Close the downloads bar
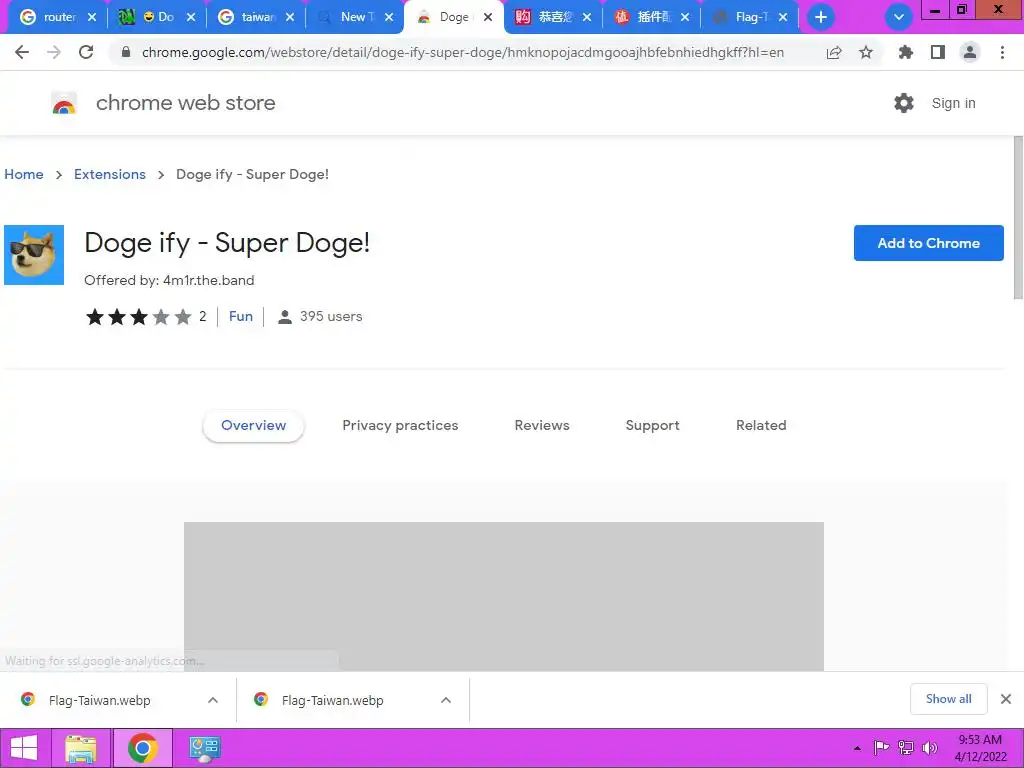 (1006, 699)
